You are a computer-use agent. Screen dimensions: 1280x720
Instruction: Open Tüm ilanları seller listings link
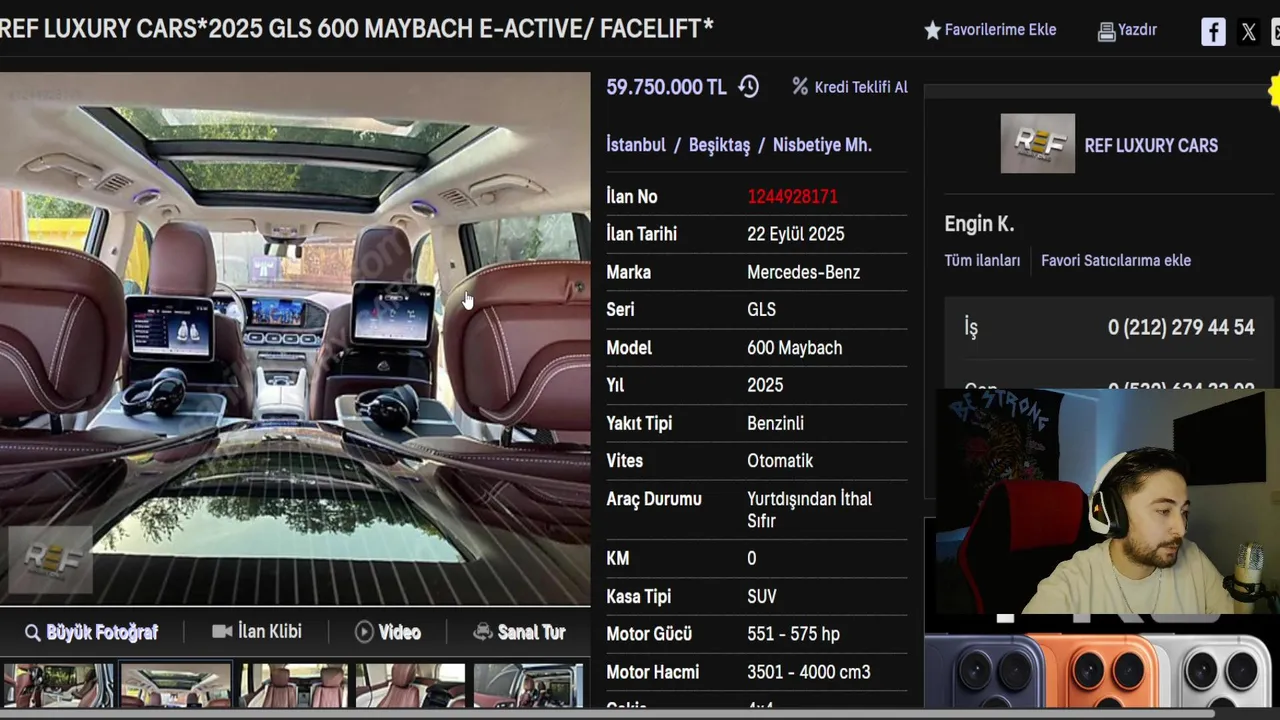(x=982, y=260)
